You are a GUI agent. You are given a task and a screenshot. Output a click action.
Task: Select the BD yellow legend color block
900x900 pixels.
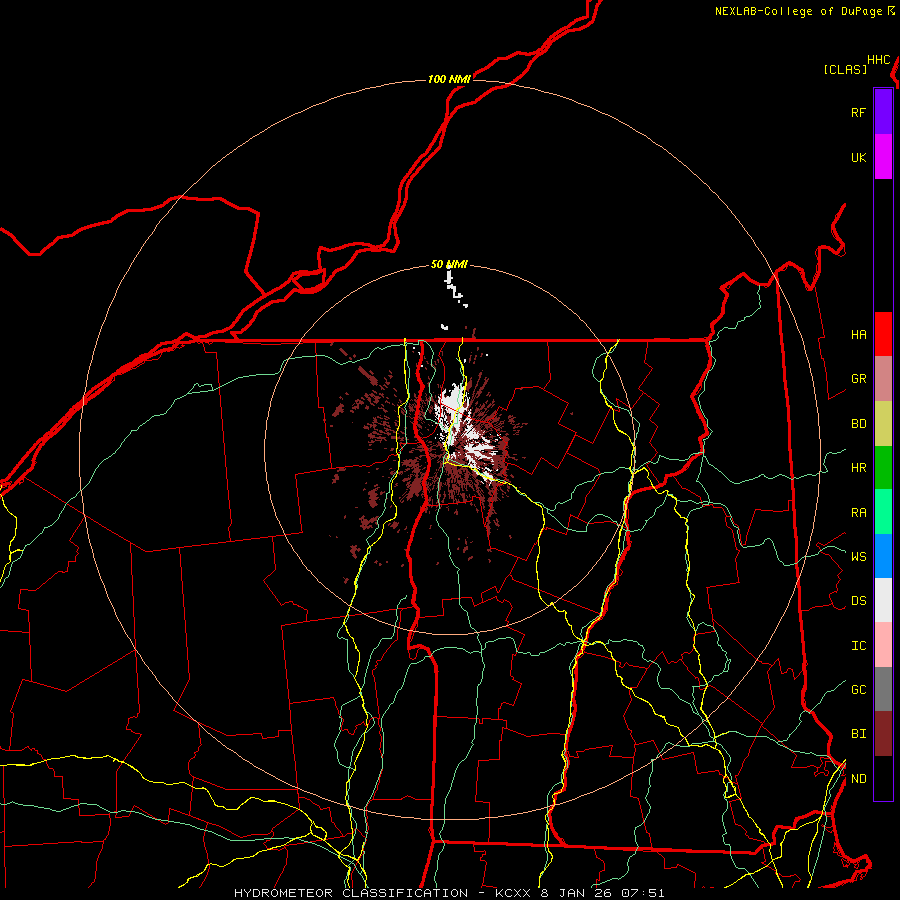coord(883,424)
